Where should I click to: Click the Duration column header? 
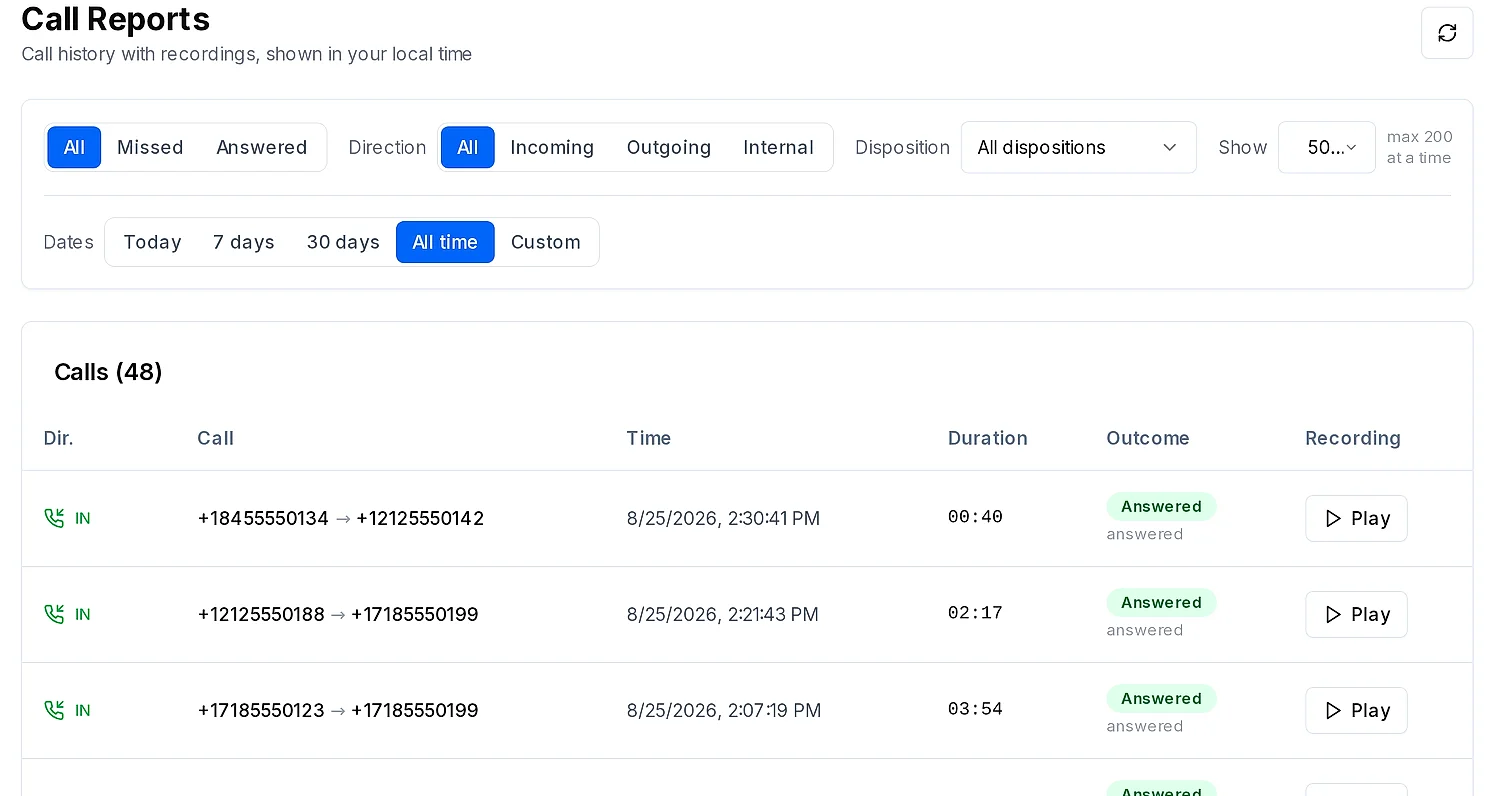tap(987, 438)
